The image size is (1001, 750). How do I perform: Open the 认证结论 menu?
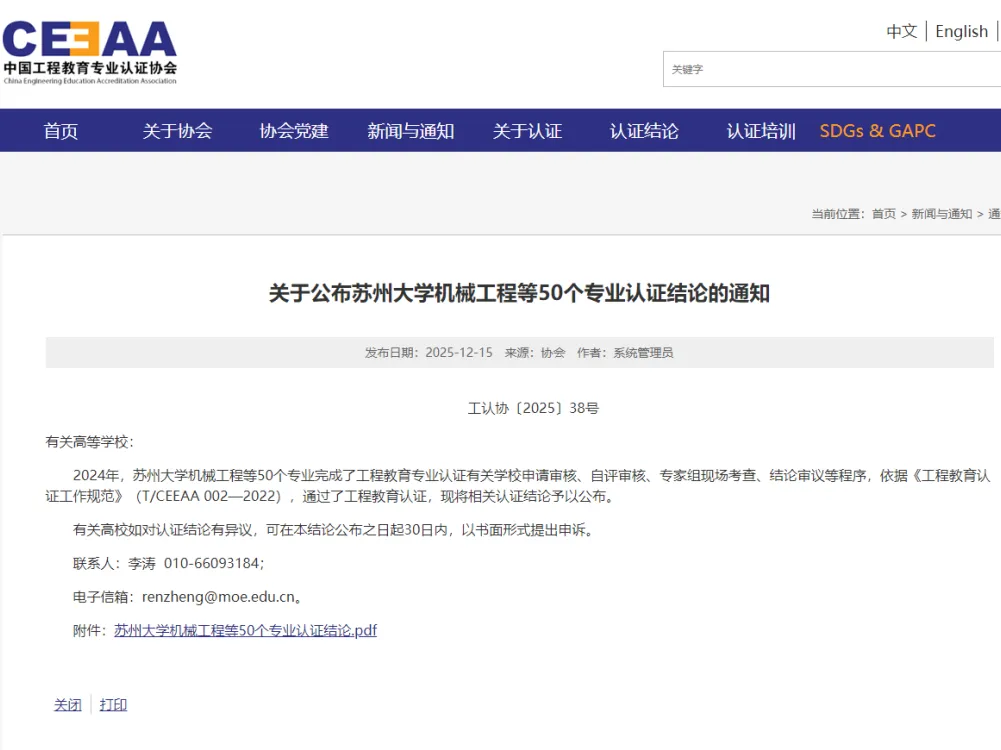point(644,131)
